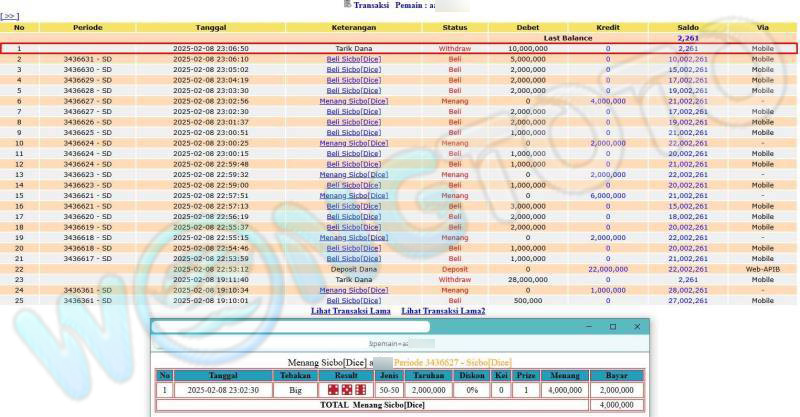The width and height of the screenshot is (800, 417).
Task: Click the [>>] navigation link at top left
Action: click(x=11, y=16)
